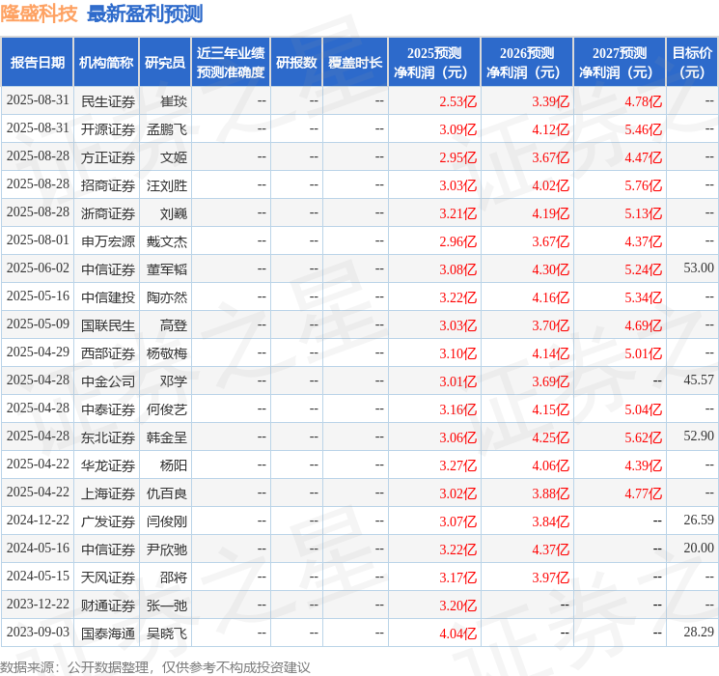This screenshot has height=676, width=719.
Task: Select the 报告日期 column header
Action: click(37, 62)
